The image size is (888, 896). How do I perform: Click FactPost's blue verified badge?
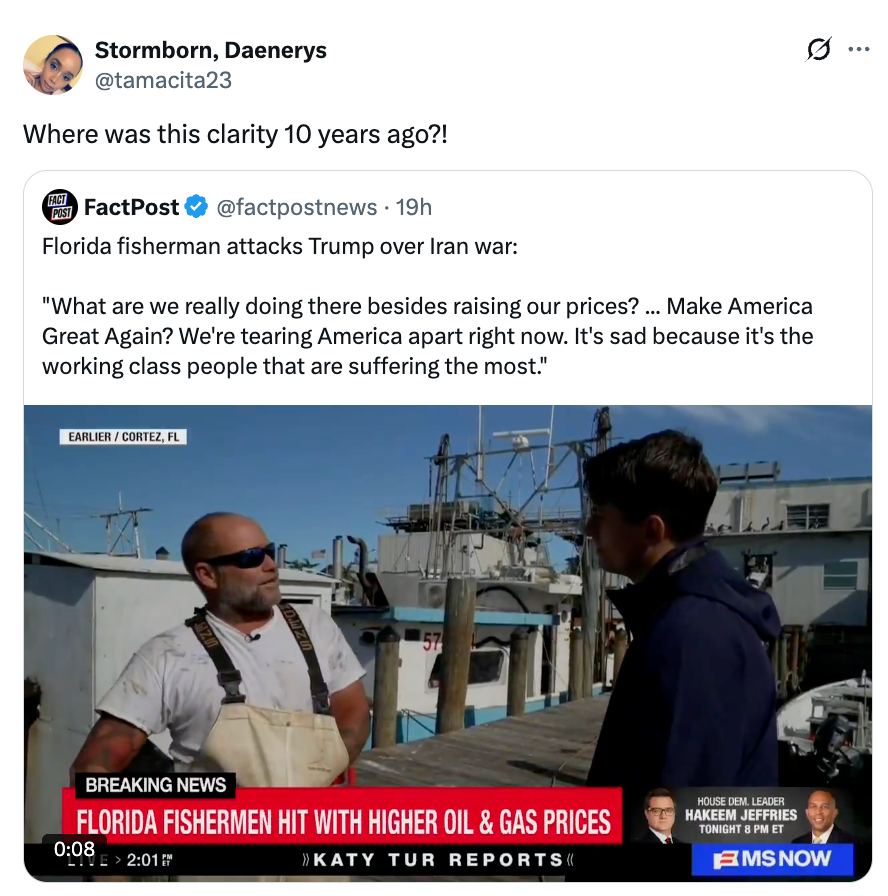pos(196,207)
